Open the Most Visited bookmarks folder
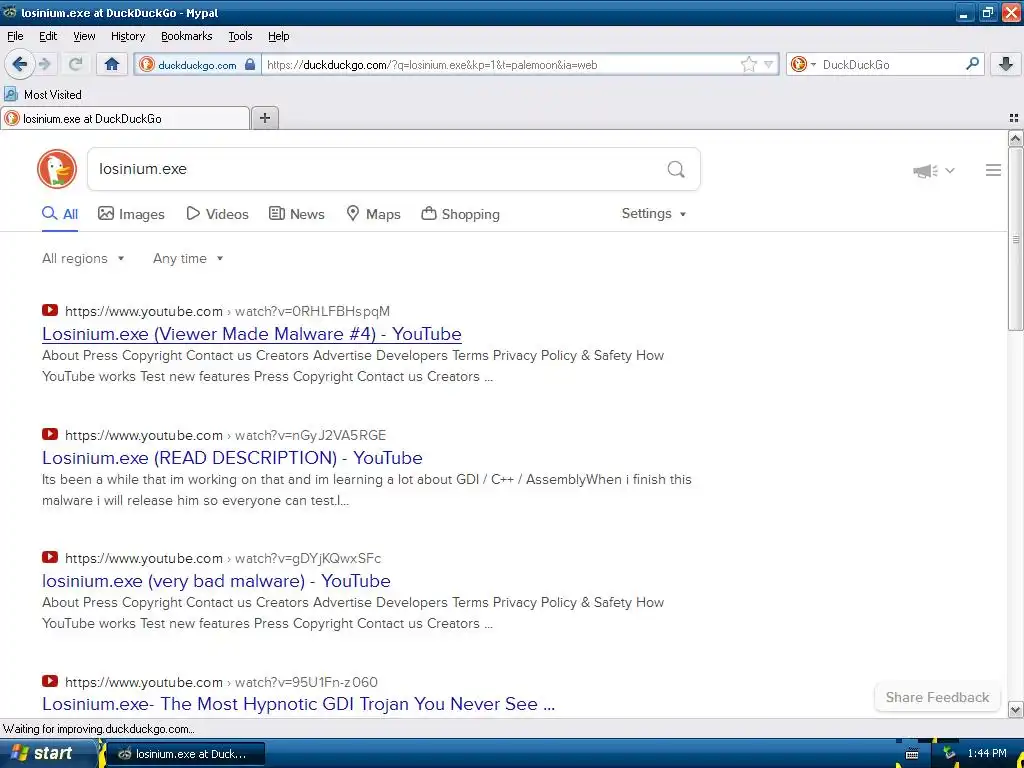Image resolution: width=1024 pixels, height=768 pixels. click(x=43, y=95)
